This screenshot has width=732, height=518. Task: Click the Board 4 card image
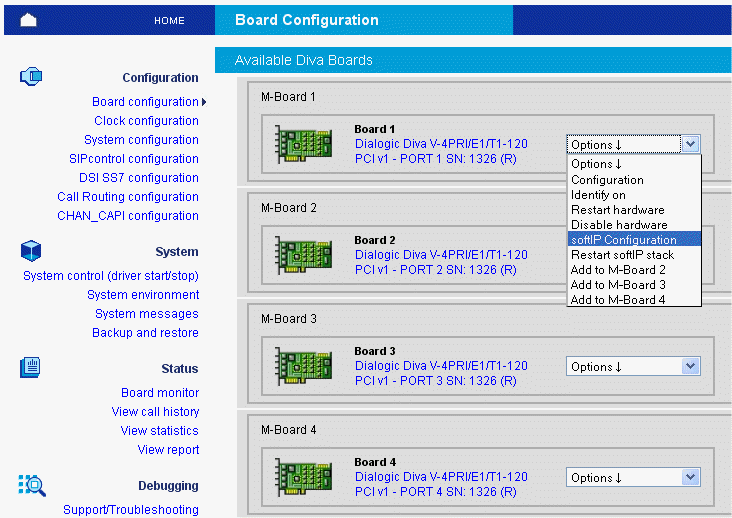coord(304,480)
